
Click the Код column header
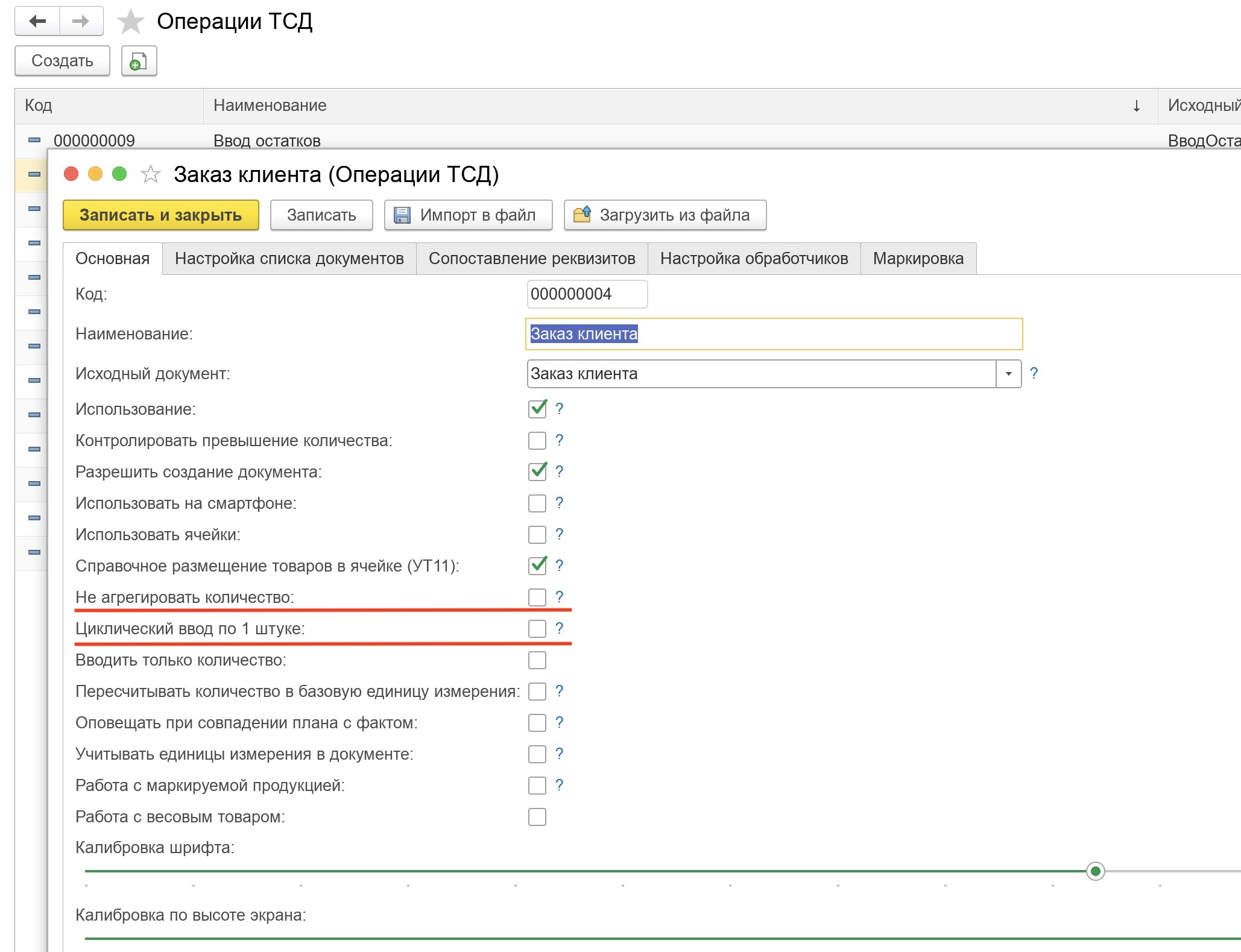point(109,106)
